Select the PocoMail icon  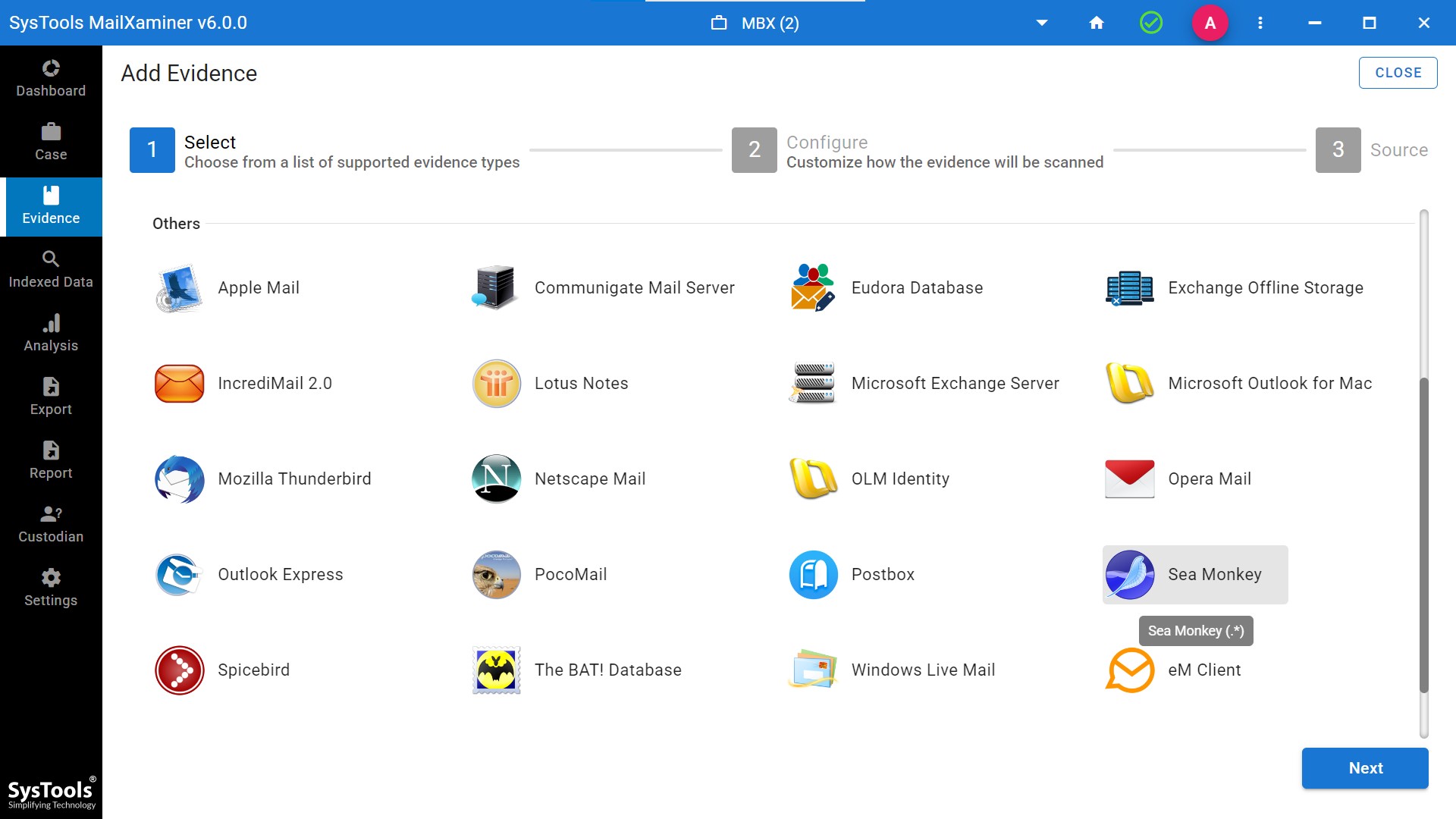coord(496,575)
